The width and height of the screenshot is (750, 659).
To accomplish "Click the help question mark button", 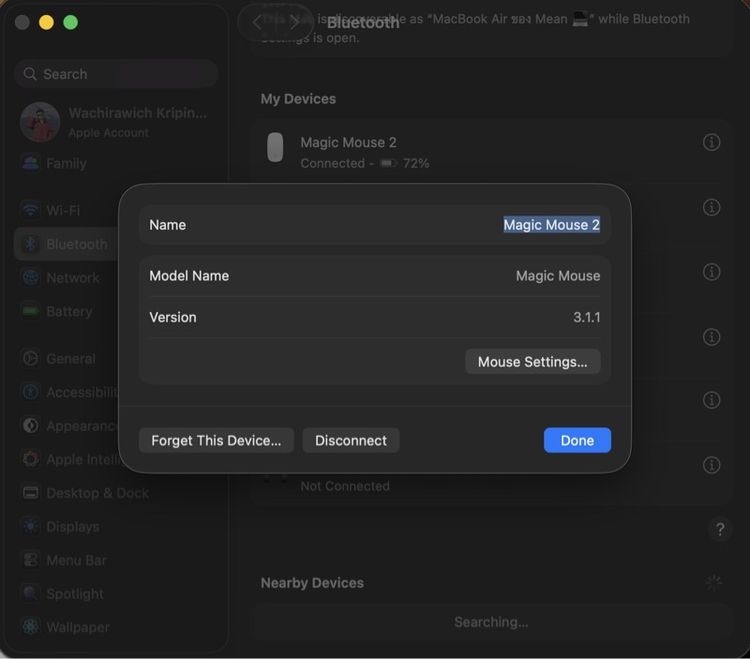I will pos(719,529).
